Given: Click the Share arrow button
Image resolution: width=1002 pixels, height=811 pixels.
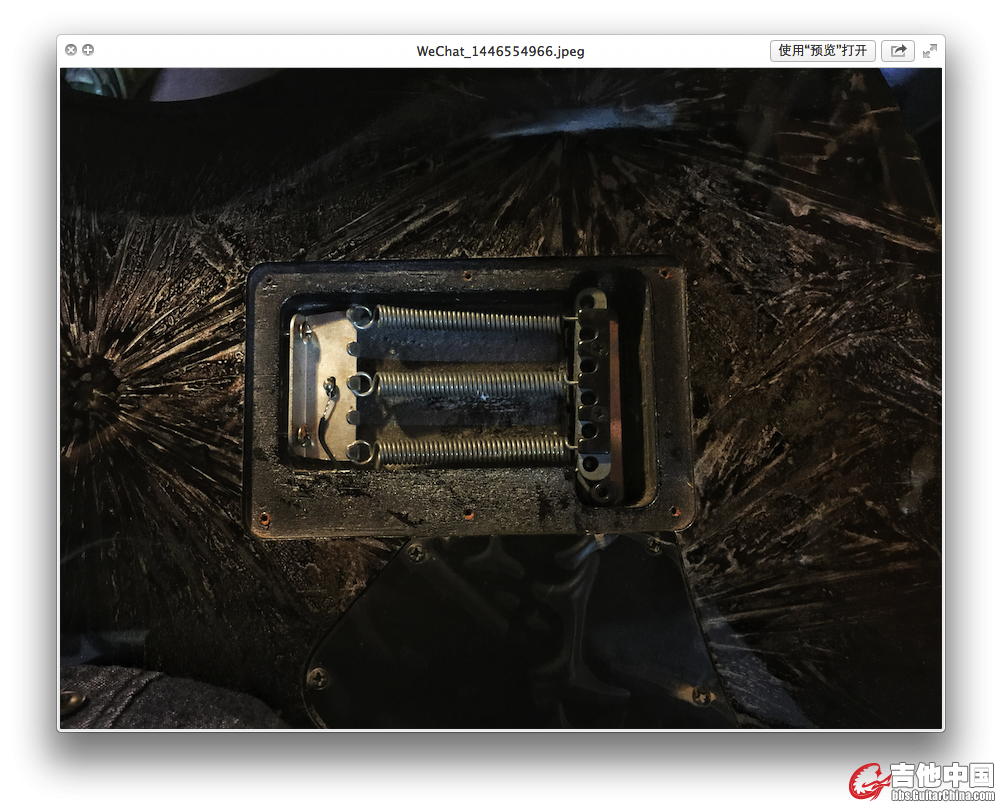Looking at the screenshot, I should [898, 50].
